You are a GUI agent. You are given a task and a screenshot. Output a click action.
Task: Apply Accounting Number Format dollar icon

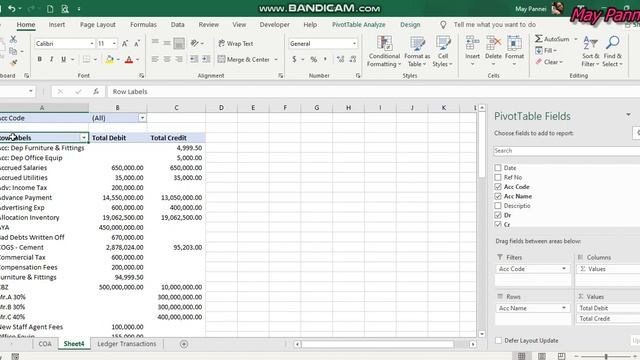294,60
